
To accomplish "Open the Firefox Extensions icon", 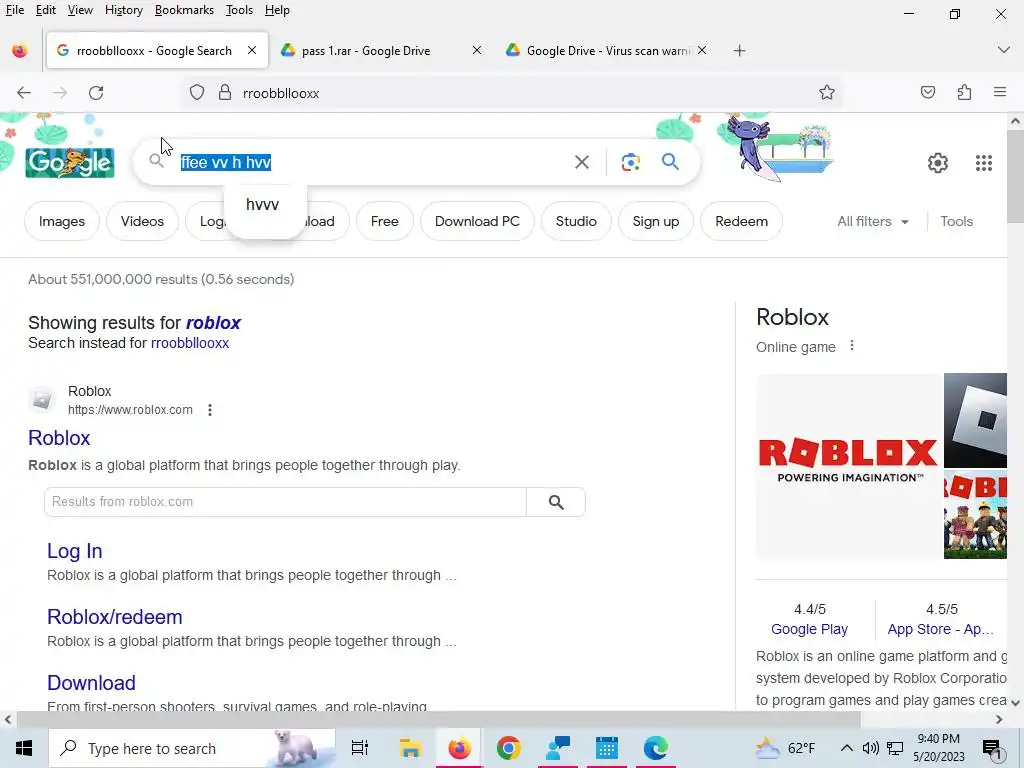I will point(965,93).
